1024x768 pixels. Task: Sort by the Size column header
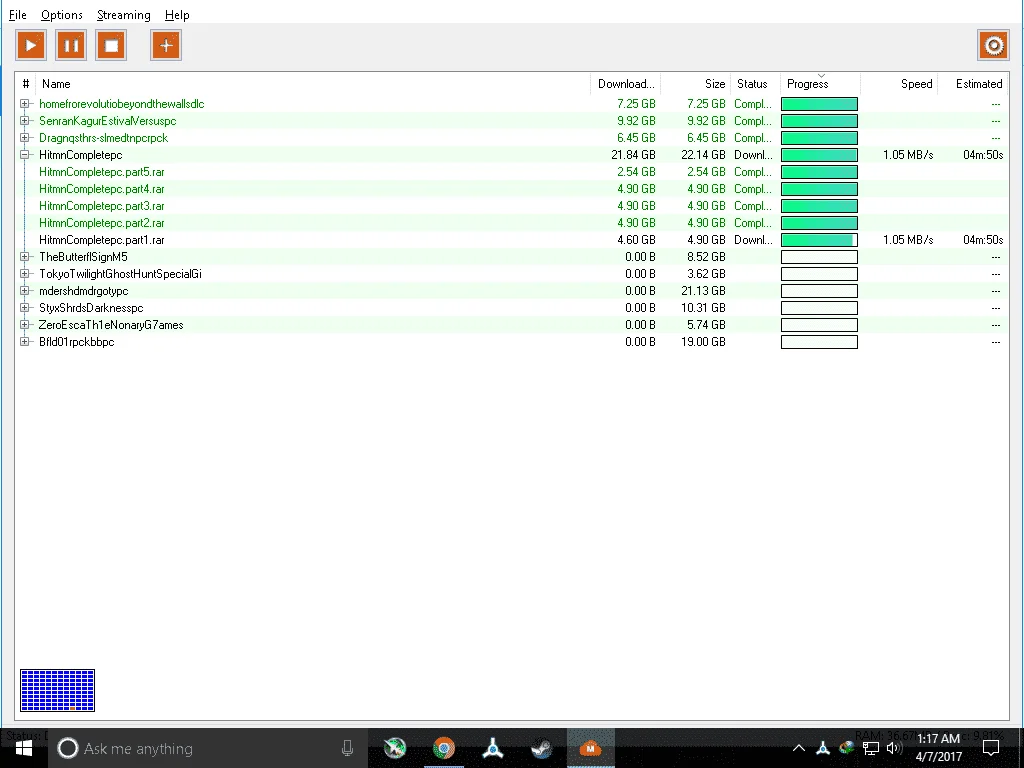696,84
